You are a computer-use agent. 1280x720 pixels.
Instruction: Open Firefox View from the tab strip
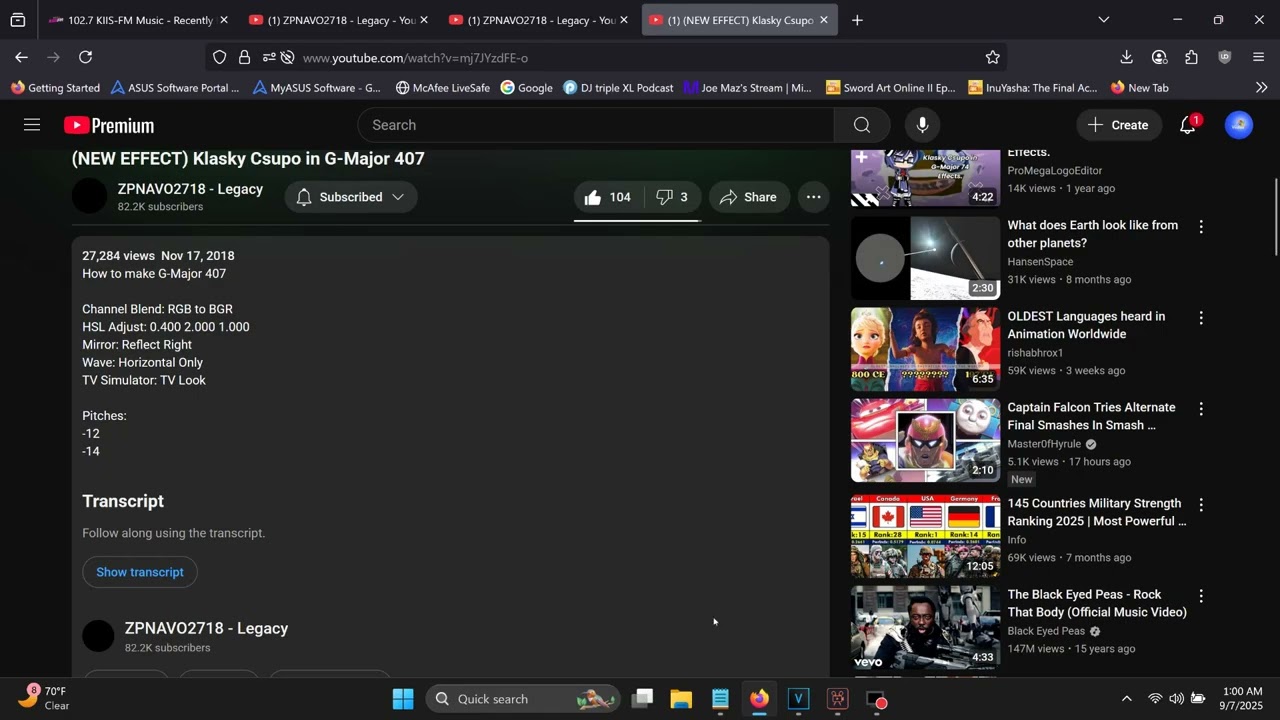click(18, 20)
